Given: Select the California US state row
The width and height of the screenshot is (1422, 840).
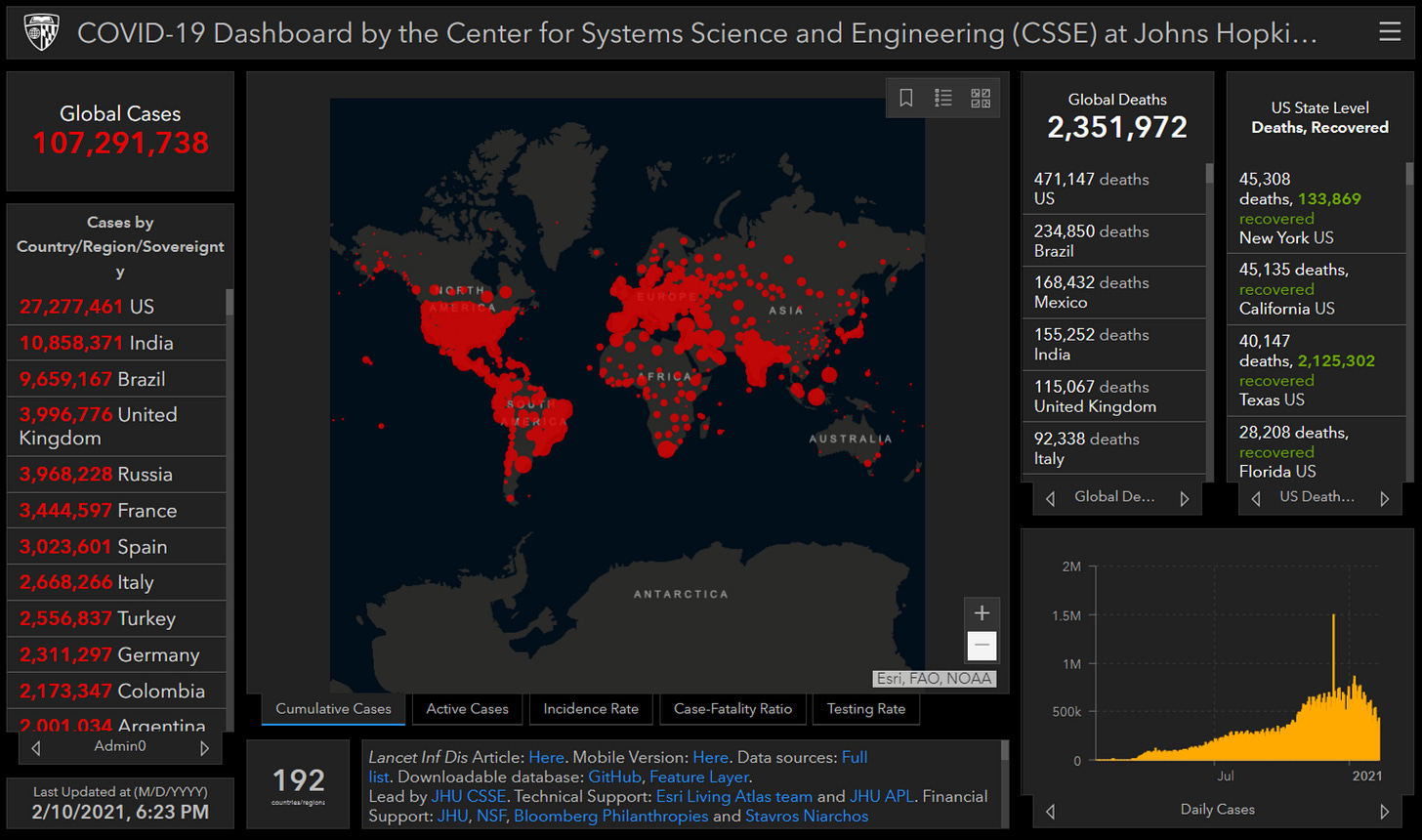Looking at the screenshot, I should [x=1317, y=289].
